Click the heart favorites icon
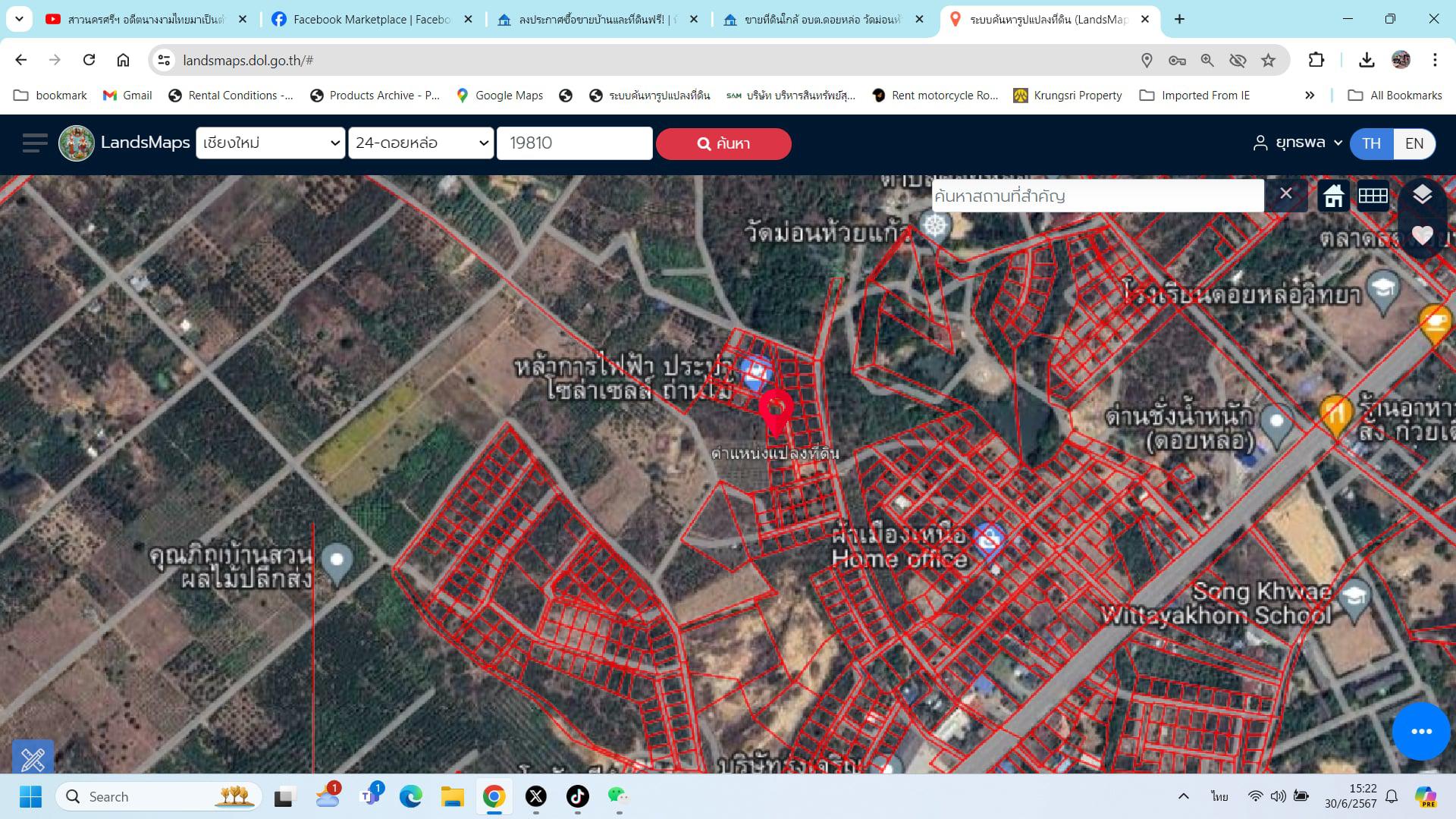 click(x=1422, y=236)
